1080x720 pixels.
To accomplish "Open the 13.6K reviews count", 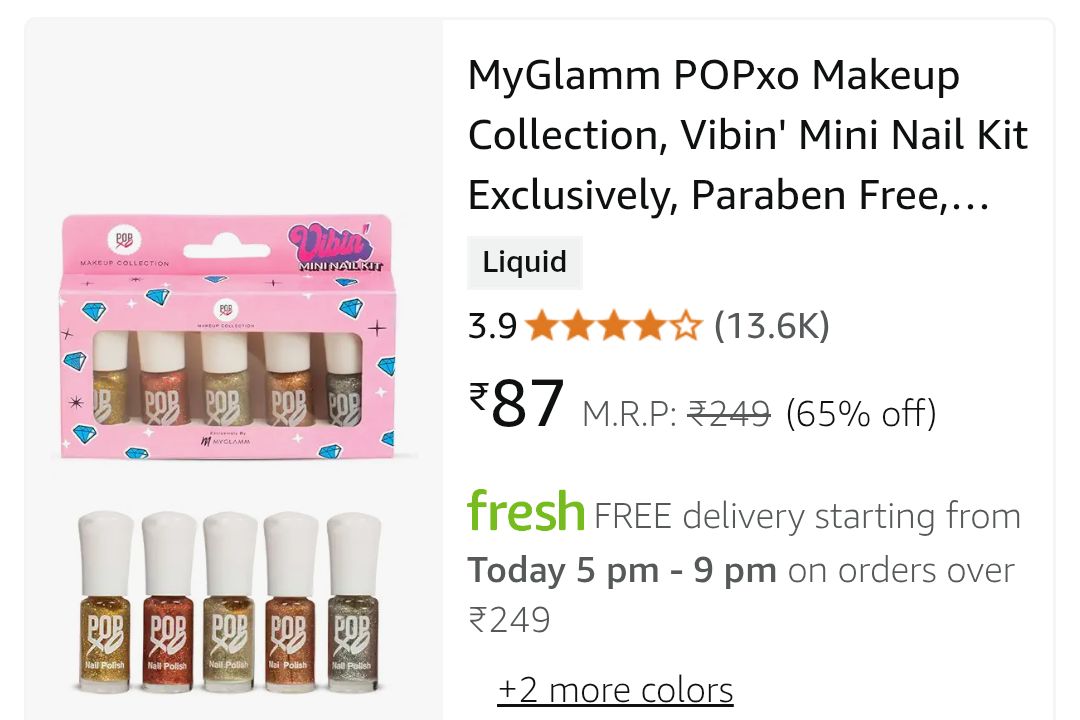I will (771, 326).
